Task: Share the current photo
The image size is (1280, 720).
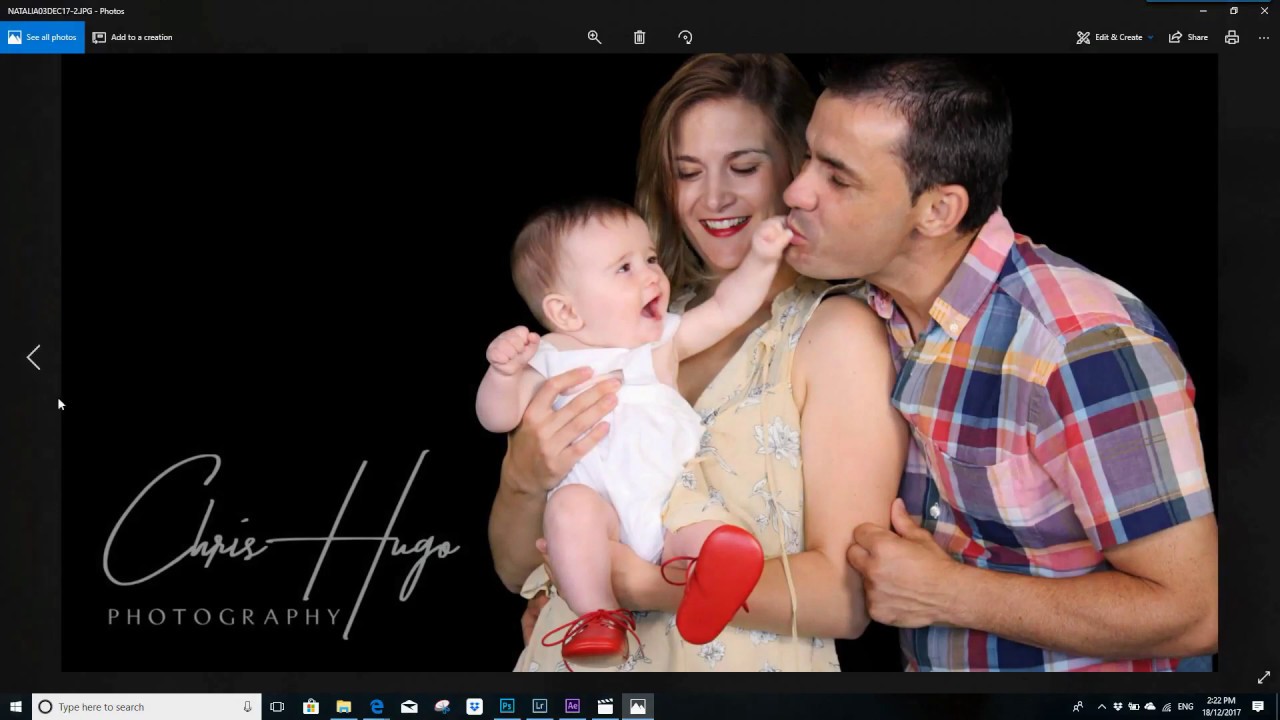Action: (1188, 37)
